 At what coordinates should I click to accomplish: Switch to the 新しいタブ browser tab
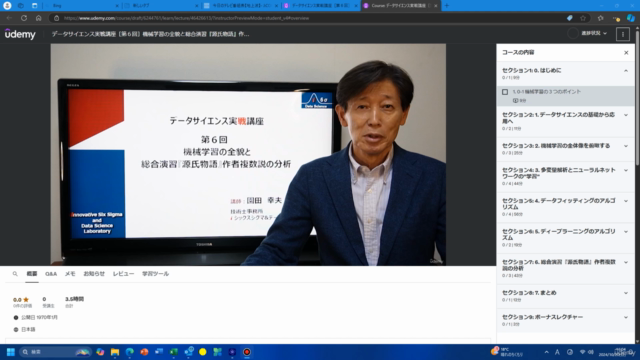pos(160,6)
